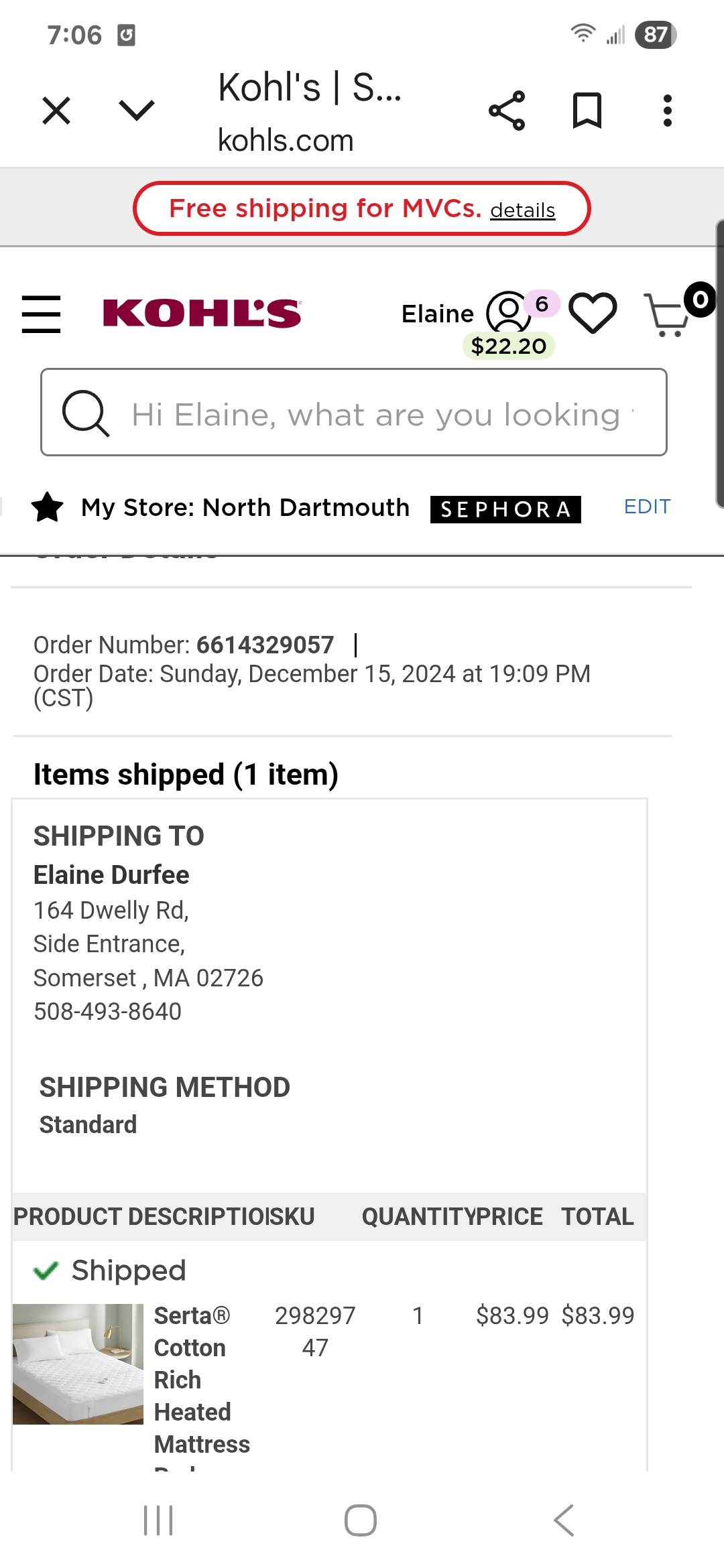
Task: Open Serta mattress pad product thumbnail
Action: pos(78,1364)
